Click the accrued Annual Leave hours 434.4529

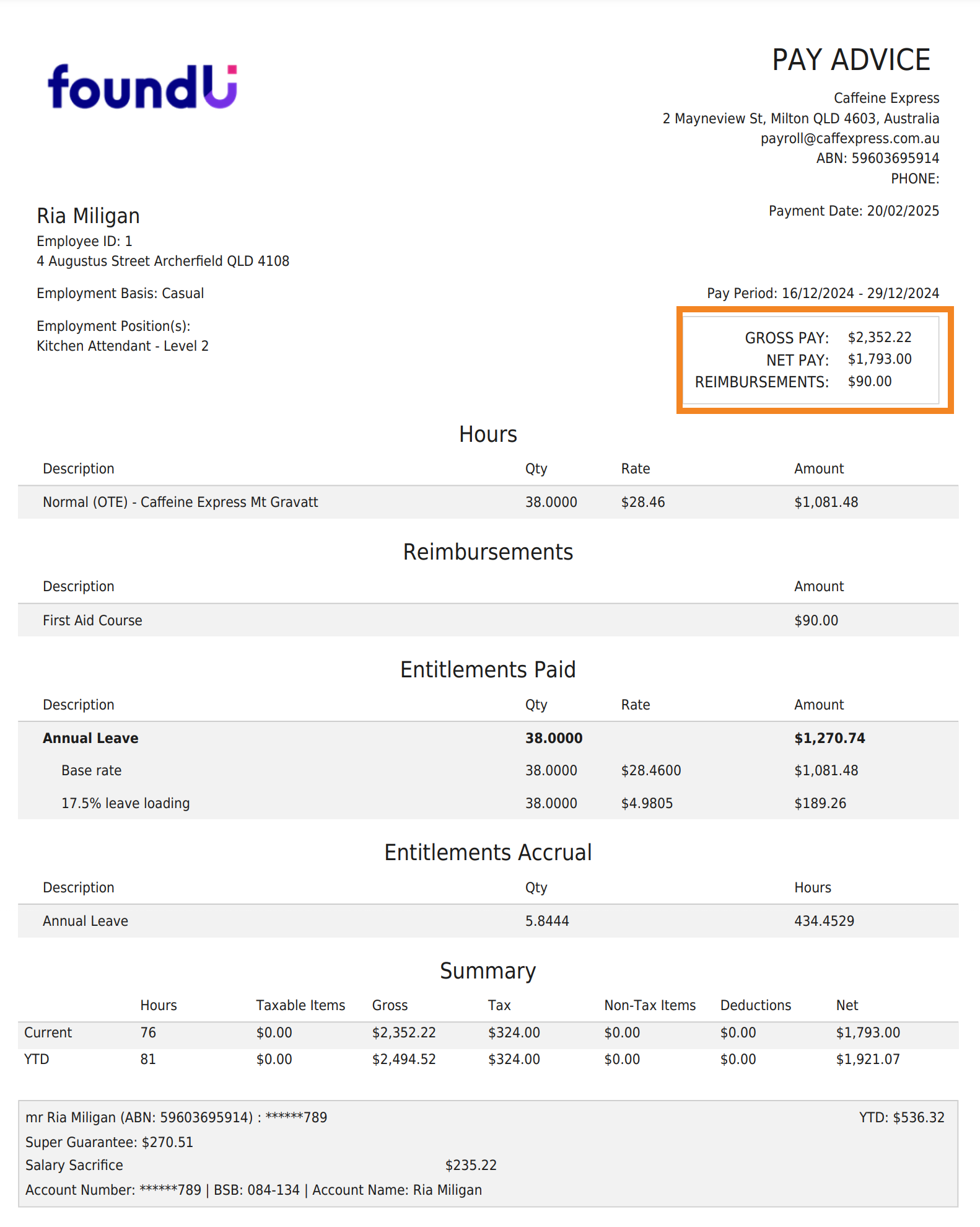click(824, 921)
